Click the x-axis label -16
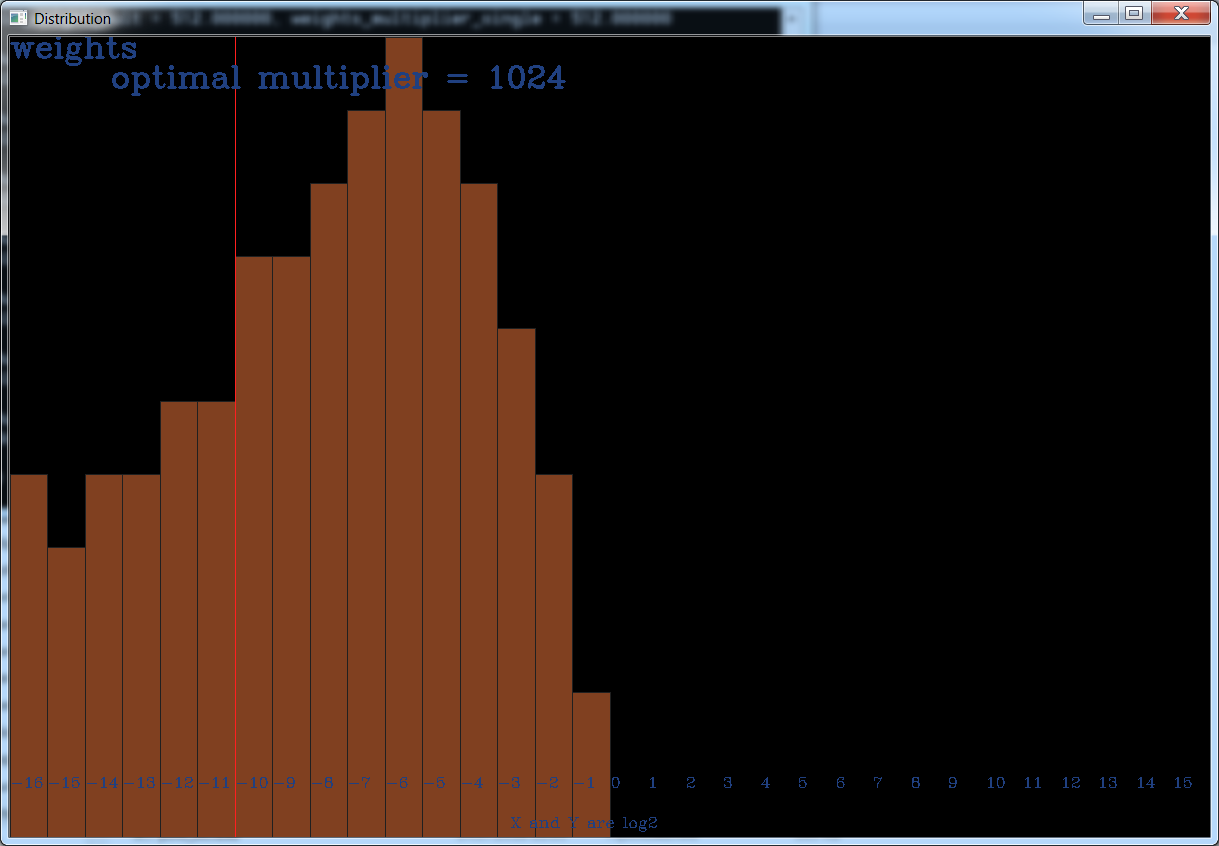The image size is (1219, 846). (28, 783)
